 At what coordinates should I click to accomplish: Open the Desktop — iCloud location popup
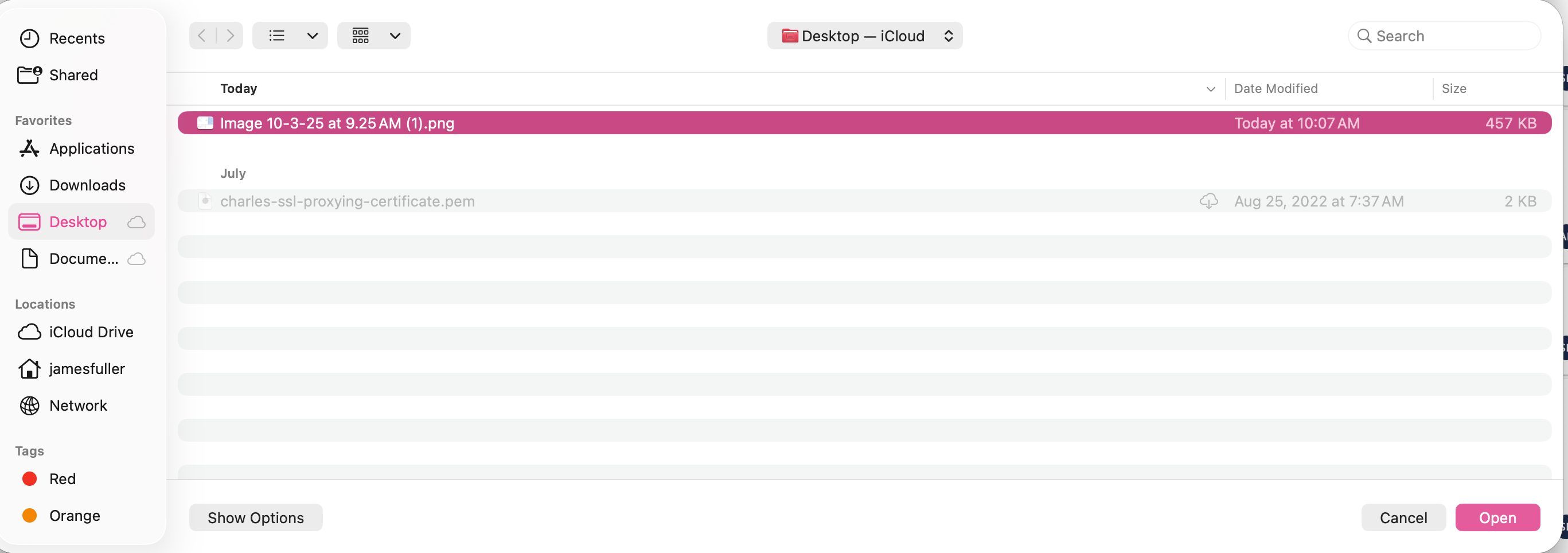(x=864, y=36)
